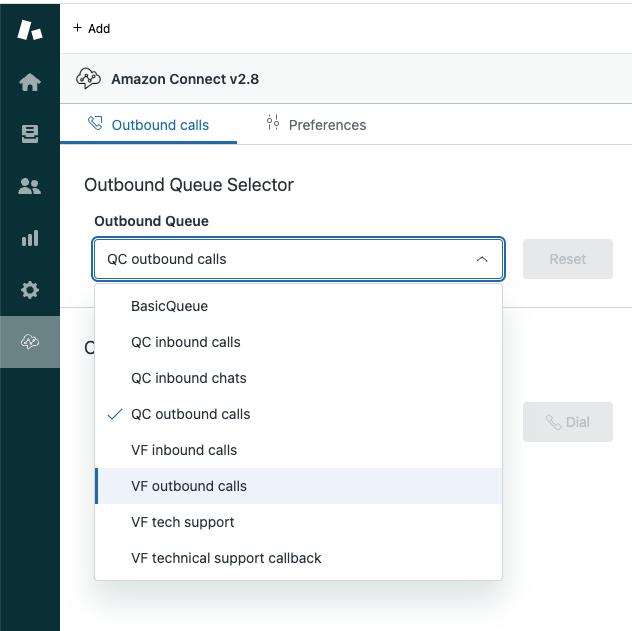The height and width of the screenshot is (631, 632).
Task: Switch to the Preferences tab
Action: tap(316, 125)
